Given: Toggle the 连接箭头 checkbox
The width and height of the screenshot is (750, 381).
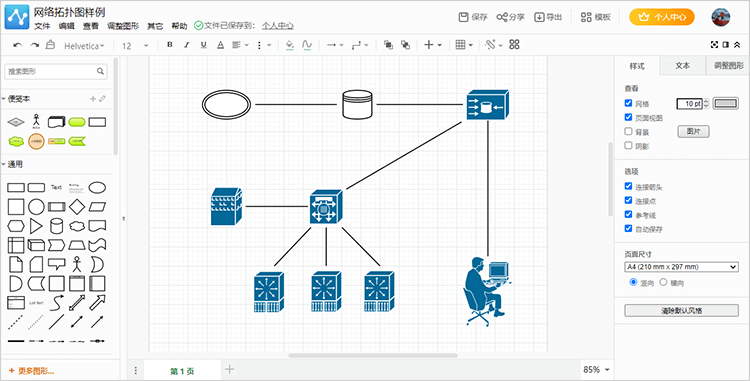Looking at the screenshot, I should (x=629, y=186).
